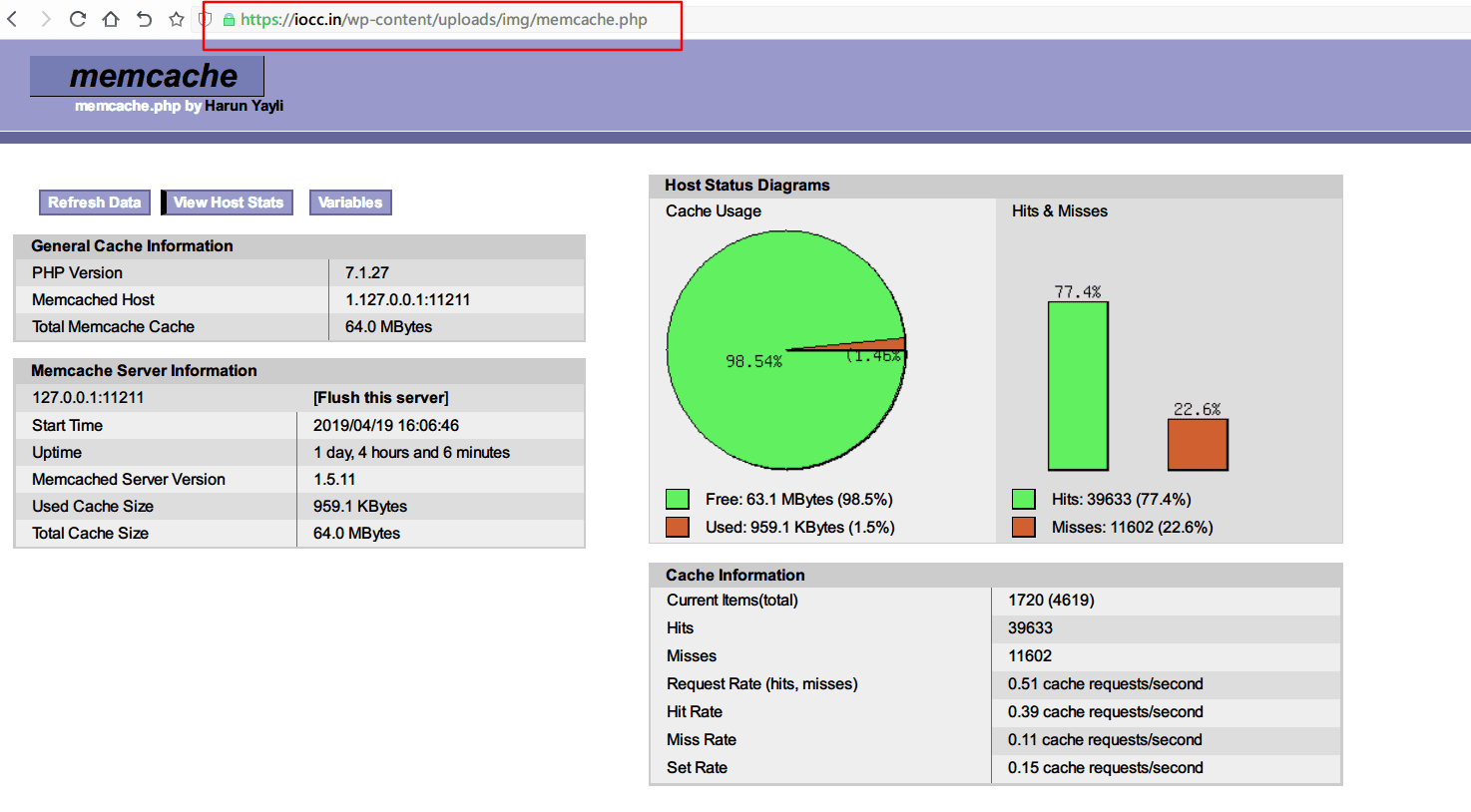
Task: Click the Cache Information section header
Action: coord(735,576)
